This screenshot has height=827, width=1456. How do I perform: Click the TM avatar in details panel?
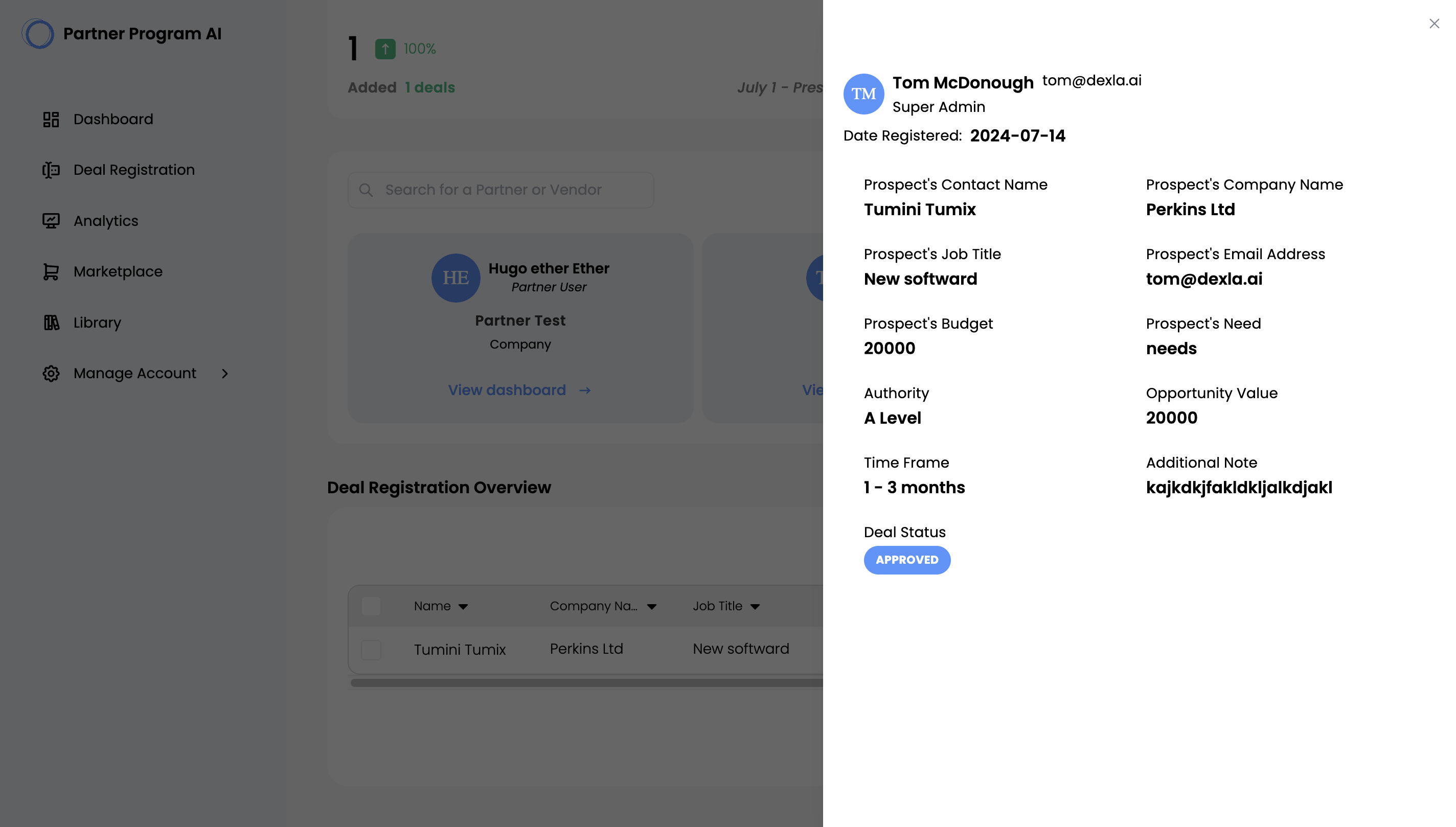[863, 94]
